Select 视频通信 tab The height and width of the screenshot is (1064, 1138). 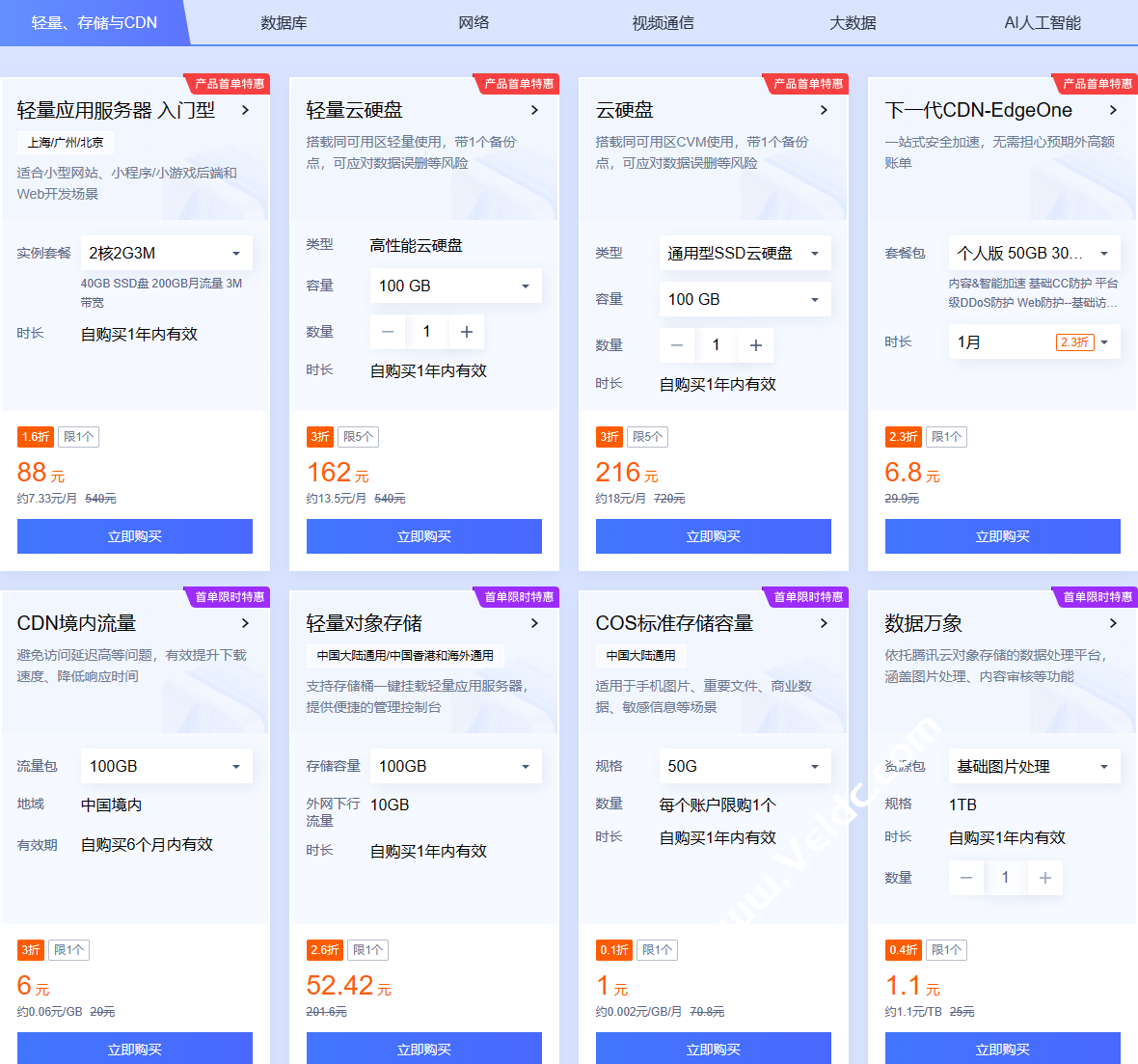coord(663,22)
